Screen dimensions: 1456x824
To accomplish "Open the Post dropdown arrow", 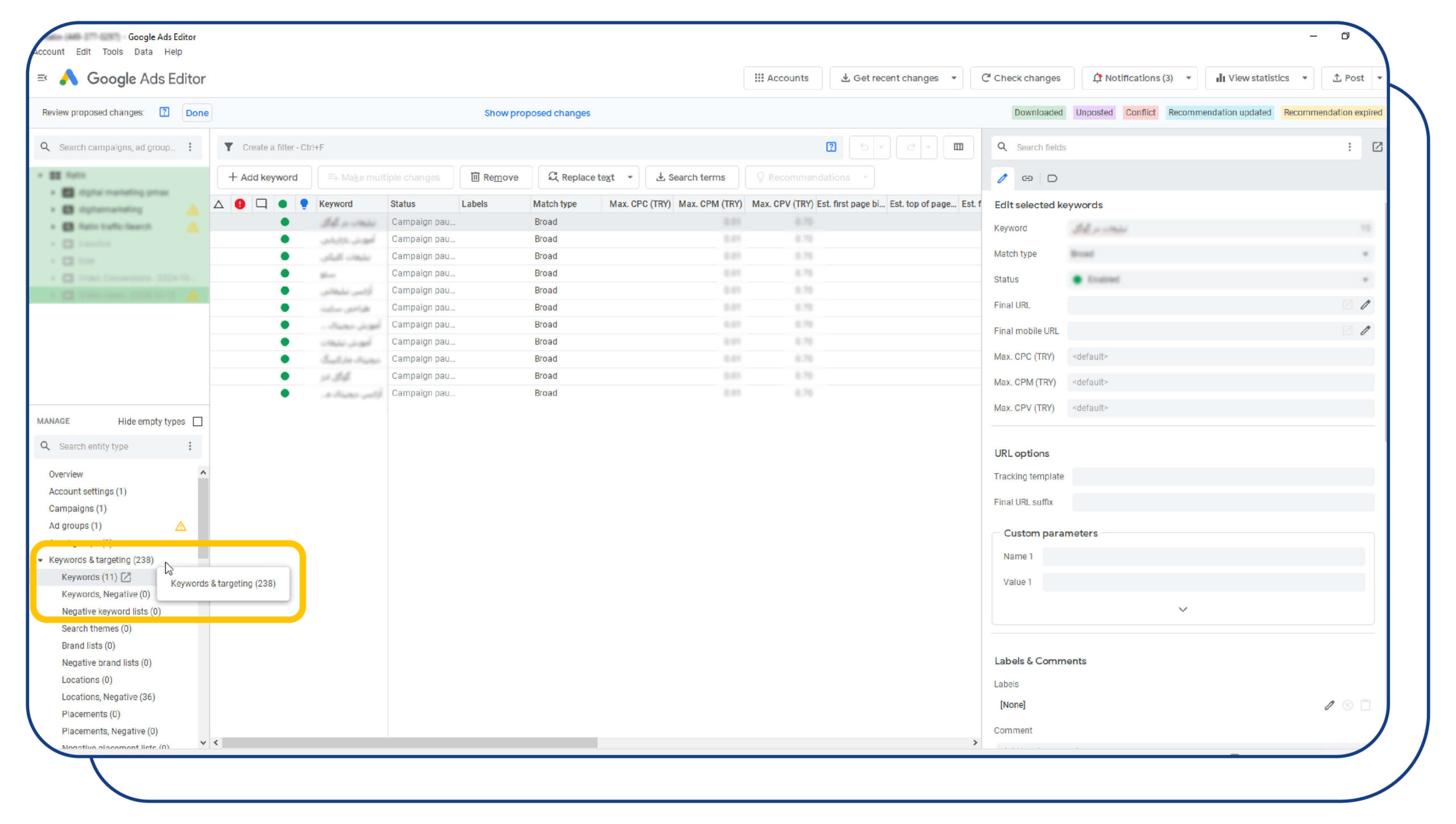I will pos(1379,78).
